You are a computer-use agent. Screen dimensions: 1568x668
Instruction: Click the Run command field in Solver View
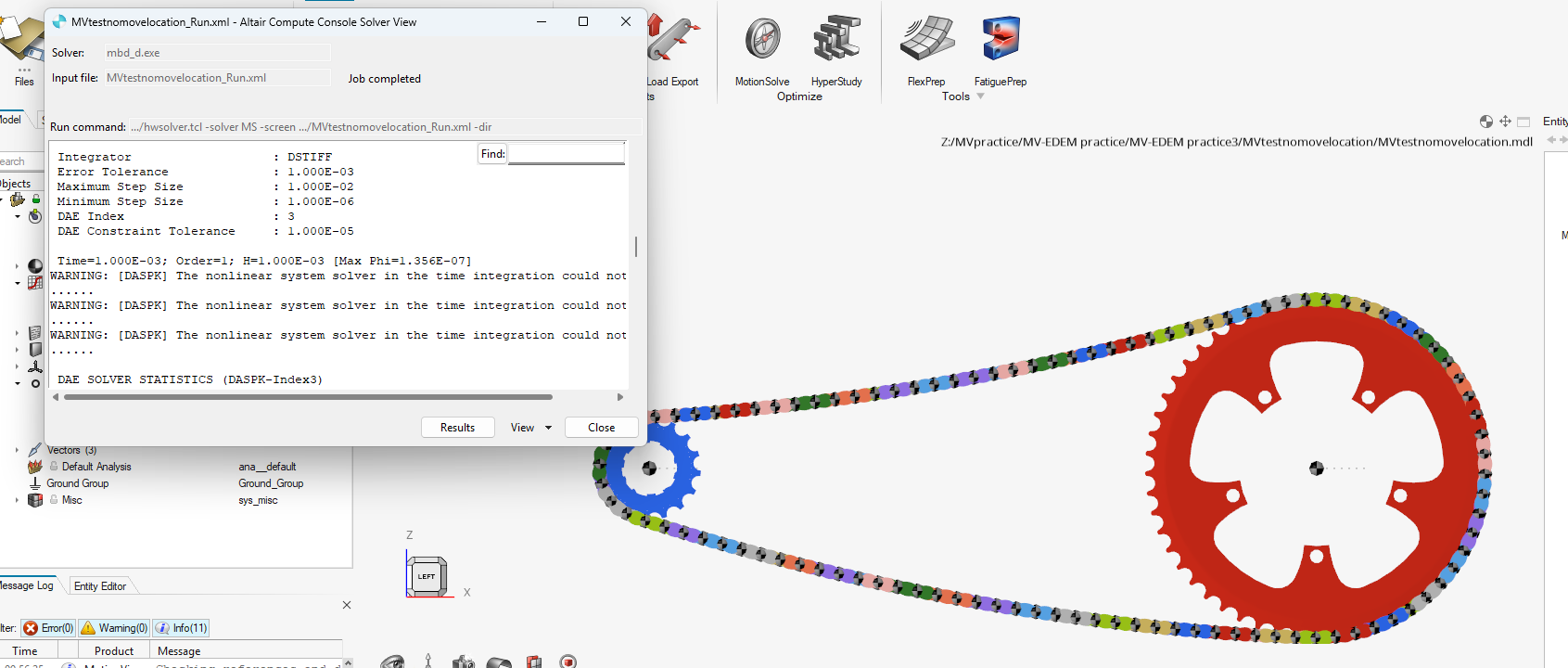pyautogui.click(x=385, y=127)
